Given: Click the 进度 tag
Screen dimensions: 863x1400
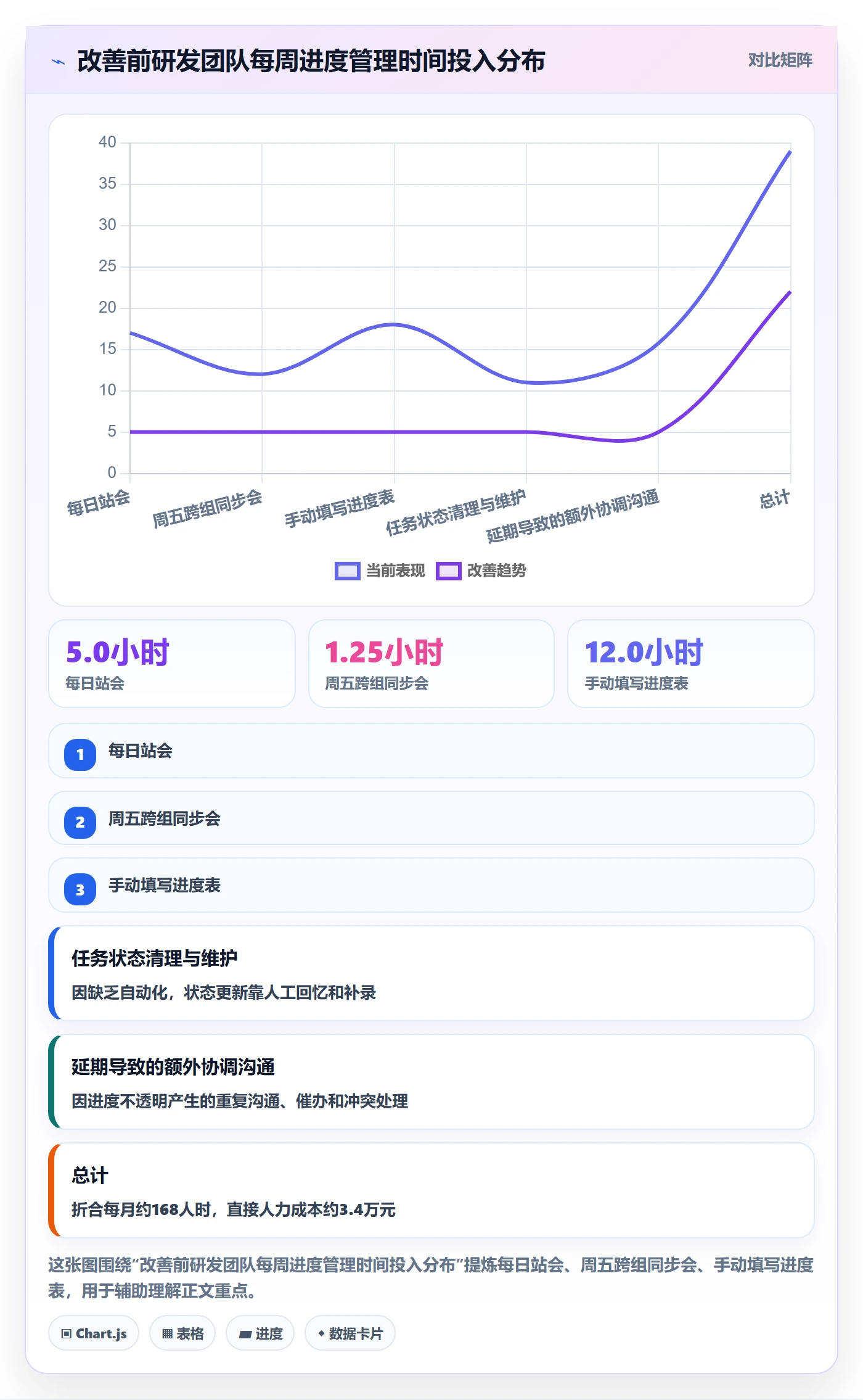Looking at the screenshot, I should (x=260, y=1333).
